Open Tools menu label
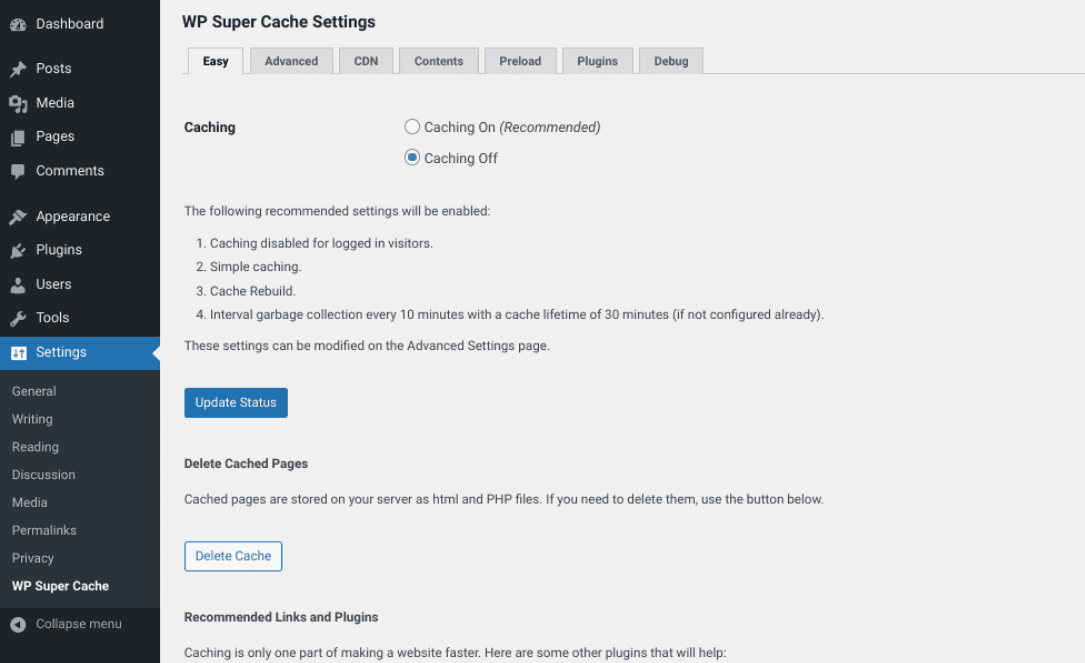The image size is (1085, 663). point(53,318)
